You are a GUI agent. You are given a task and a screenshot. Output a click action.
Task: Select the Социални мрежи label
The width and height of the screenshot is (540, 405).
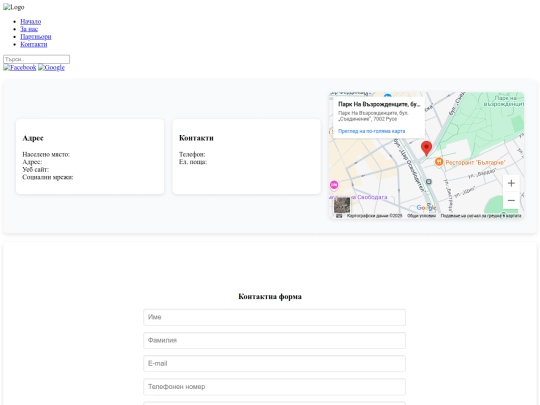click(48, 177)
